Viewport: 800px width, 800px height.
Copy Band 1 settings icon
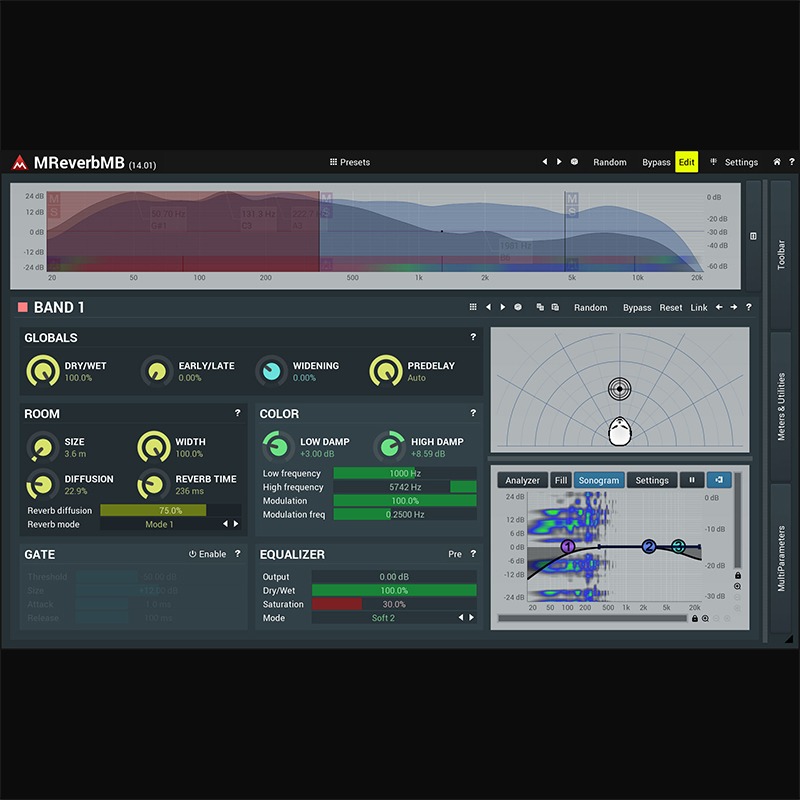(540, 307)
